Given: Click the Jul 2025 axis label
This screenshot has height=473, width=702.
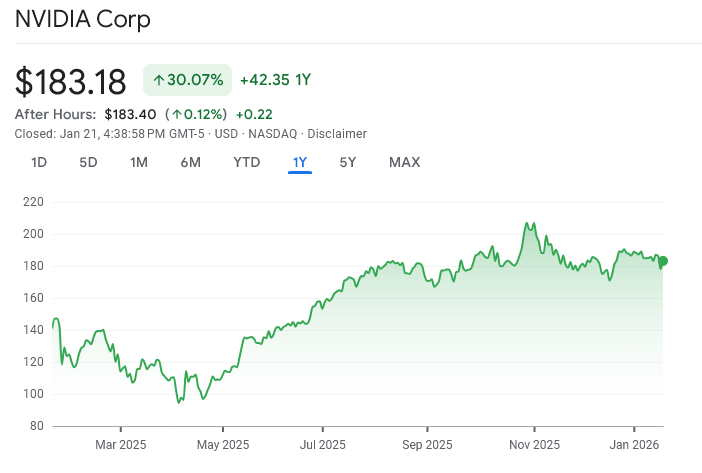Looking at the screenshot, I should 323,444.
